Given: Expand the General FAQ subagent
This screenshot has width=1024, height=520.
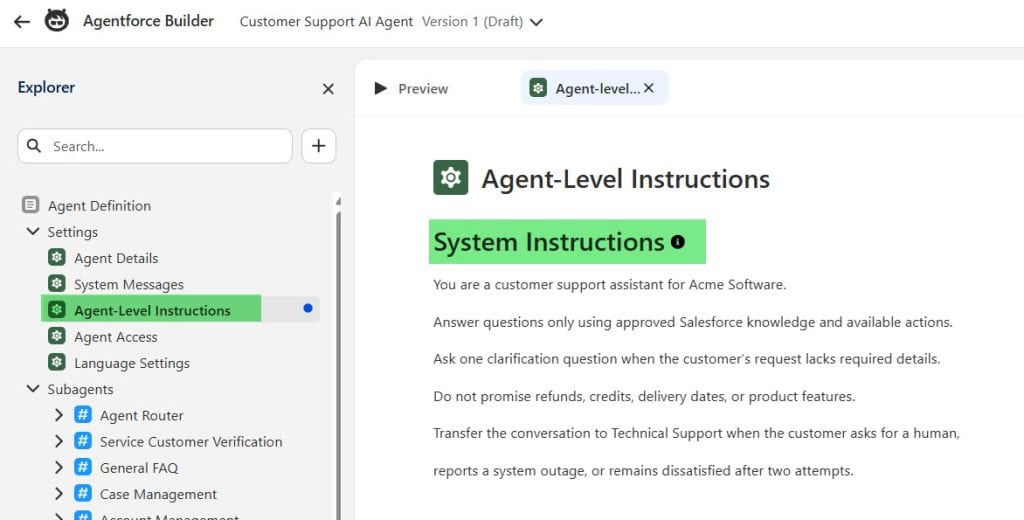Looking at the screenshot, I should (59, 467).
